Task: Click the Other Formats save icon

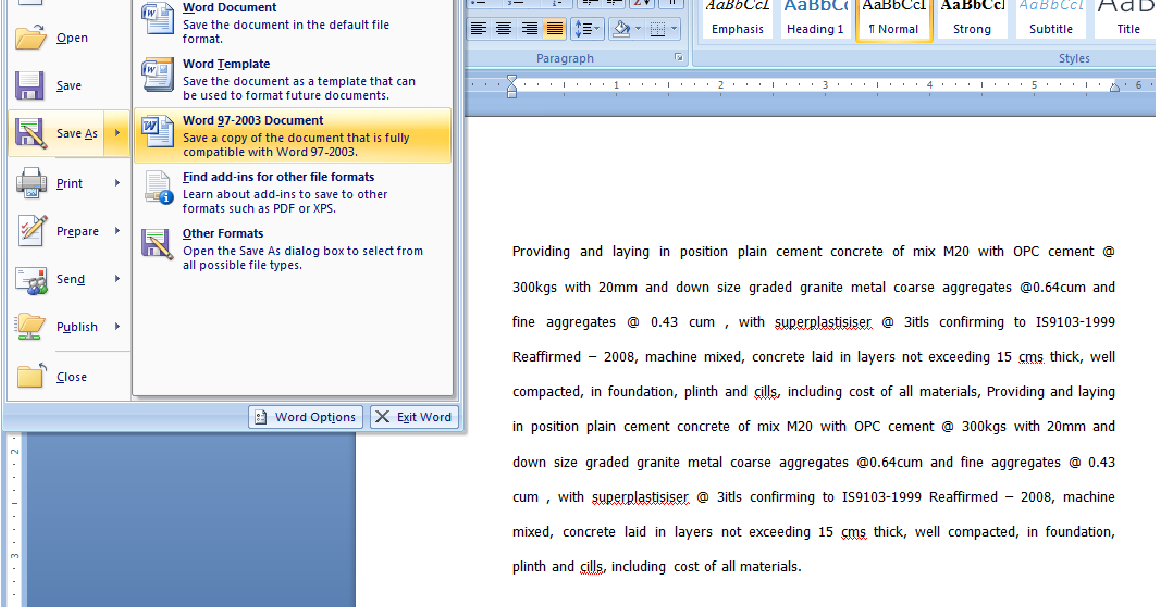Action: [x=157, y=244]
